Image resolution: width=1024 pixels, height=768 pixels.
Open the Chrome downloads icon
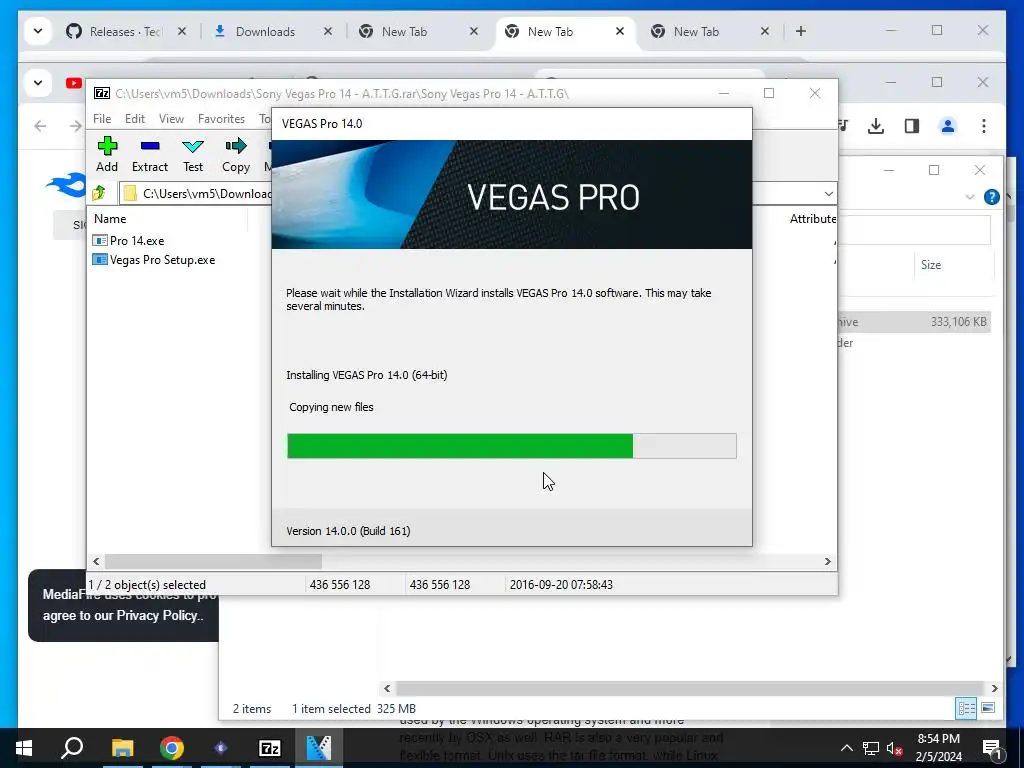click(x=876, y=126)
